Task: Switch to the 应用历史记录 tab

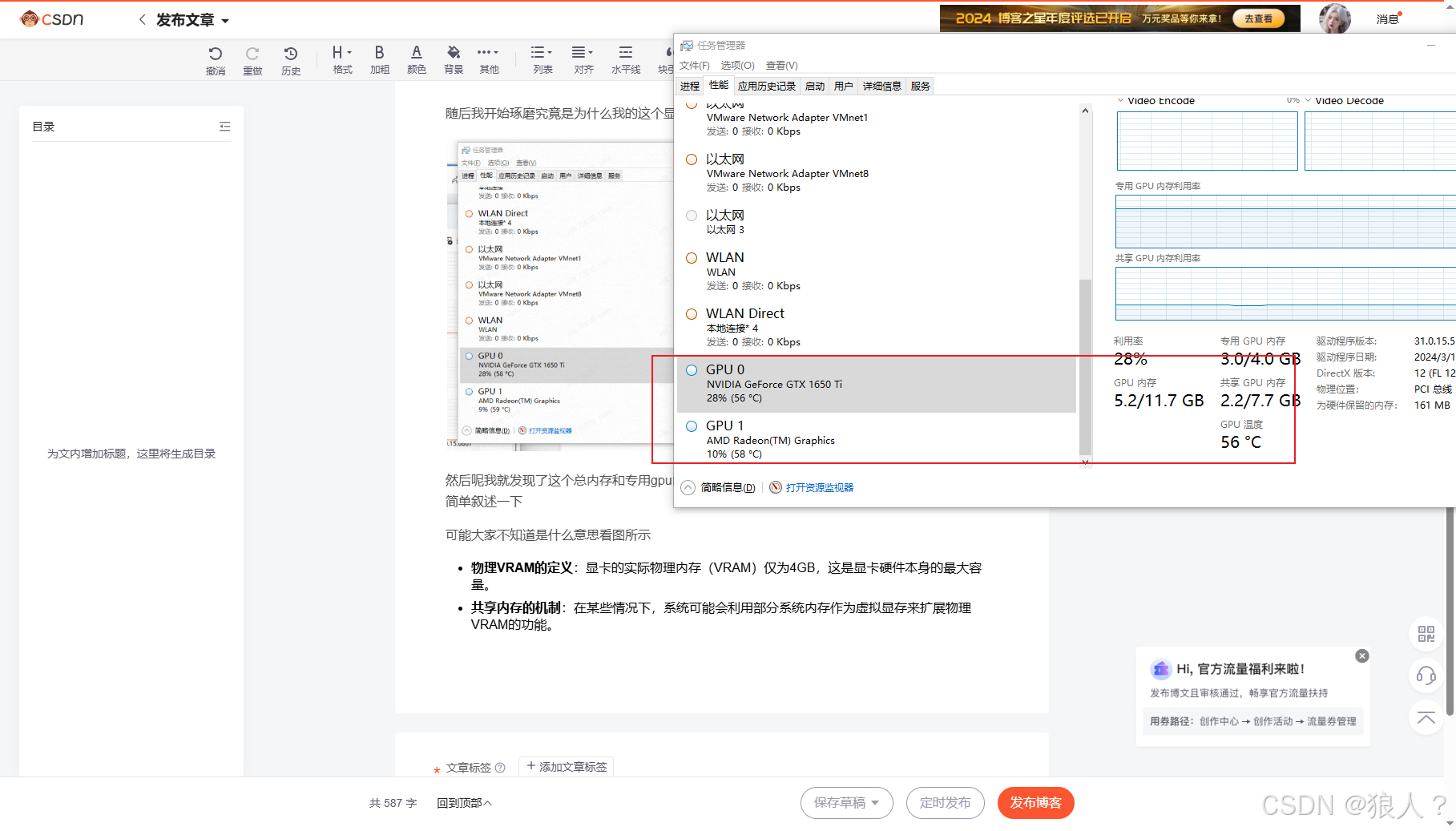Action: click(x=766, y=86)
